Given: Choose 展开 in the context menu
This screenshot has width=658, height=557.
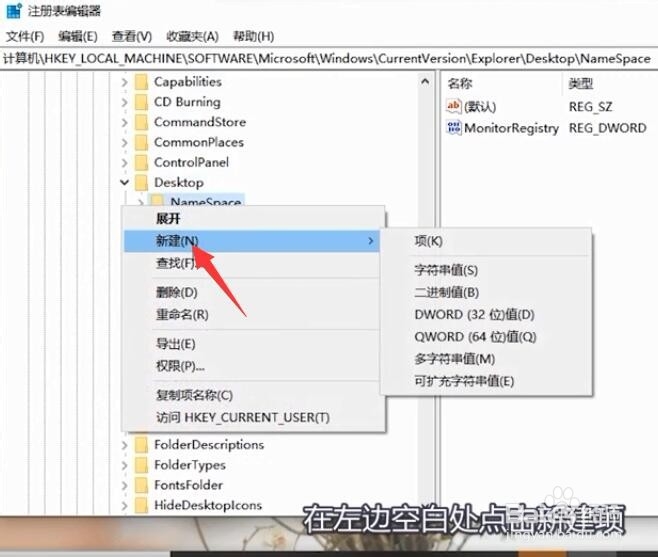Looking at the screenshot, I should click(254, 219).
